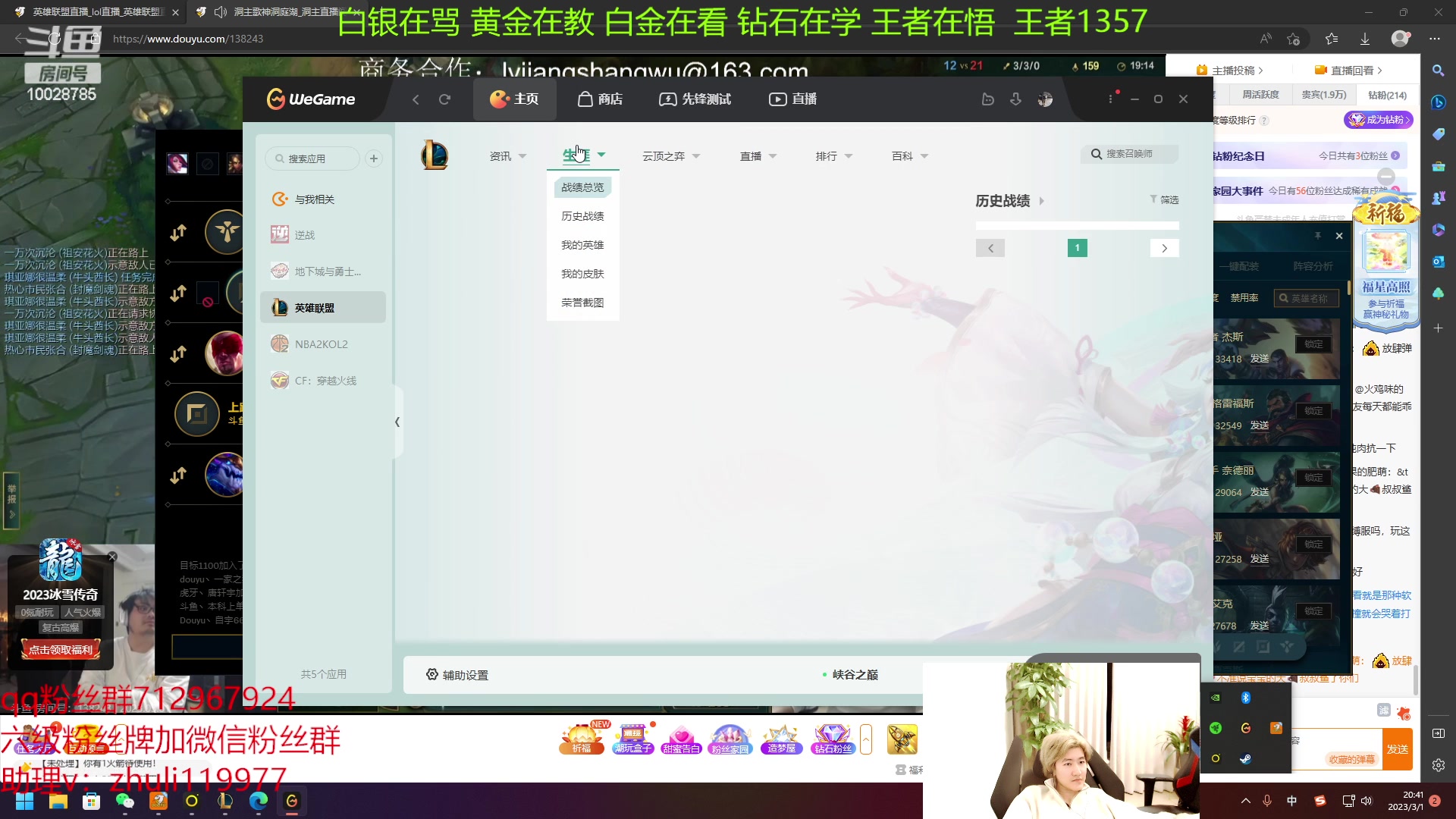Switch to 钻粉(214) tab

tap(1387, 95)
